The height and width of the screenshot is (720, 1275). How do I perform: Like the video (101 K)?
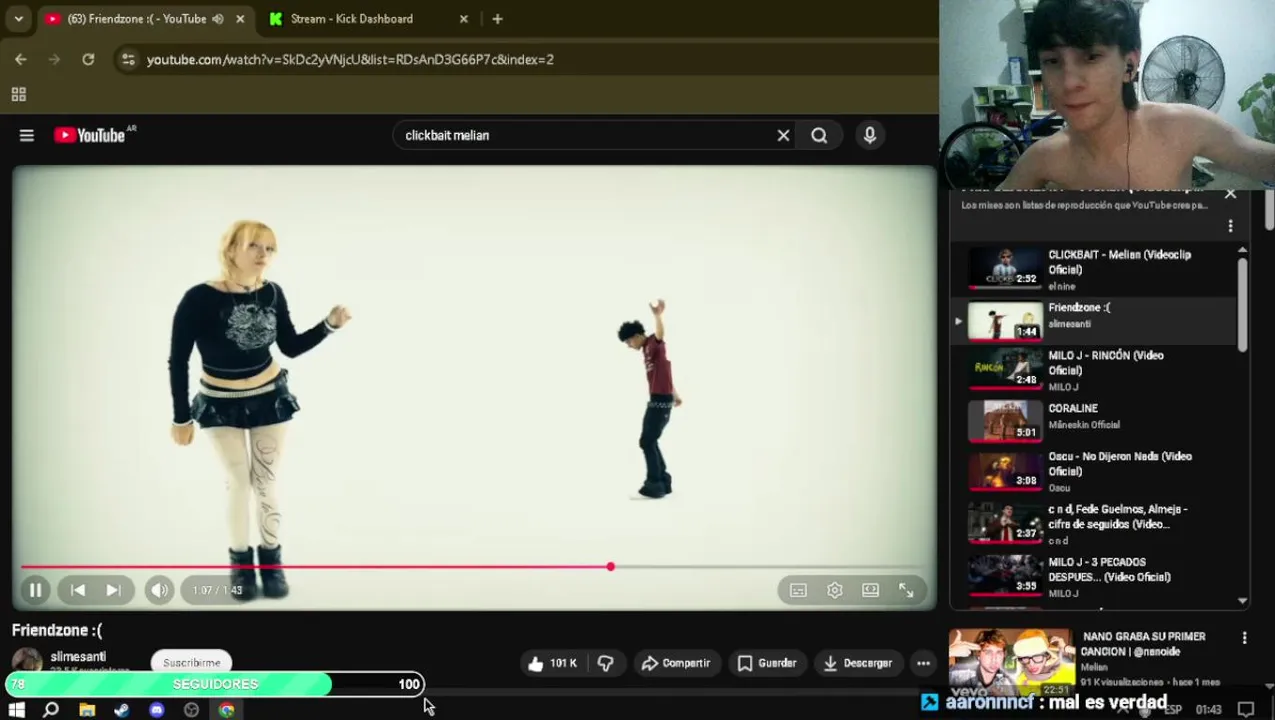(x=553, y=663)
